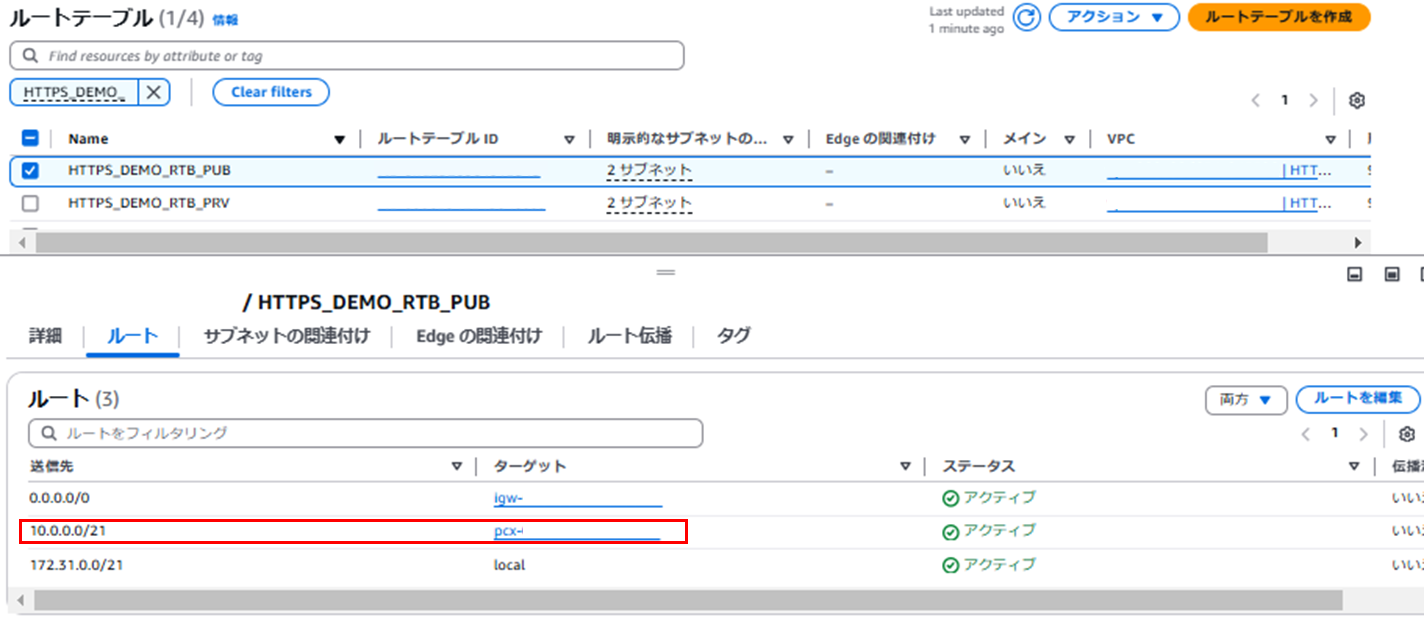Open HTTPS_DEMO_RTB_PUB route table ID link
Viewport: 1424px width, 626px height.
pos(459,171)
